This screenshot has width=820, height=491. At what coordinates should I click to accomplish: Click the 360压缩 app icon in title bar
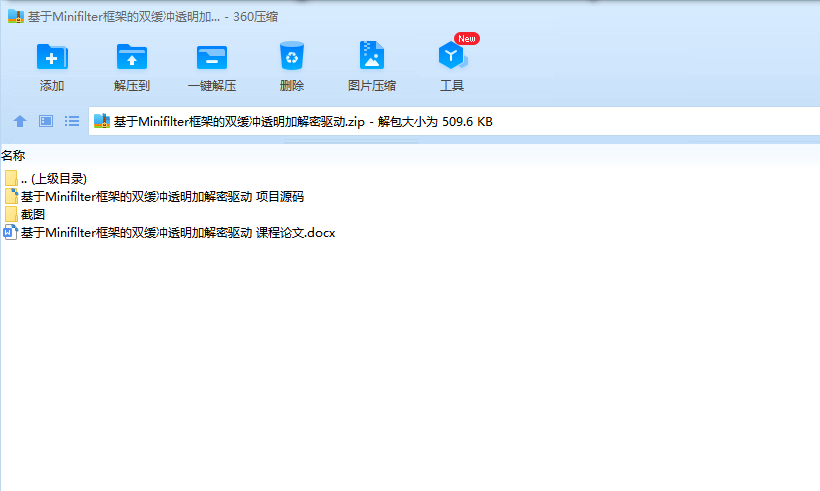(x=16, y=16)
